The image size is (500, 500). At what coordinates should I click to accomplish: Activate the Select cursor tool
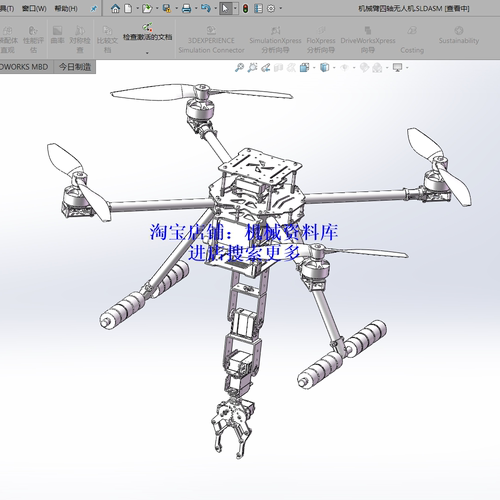pyautogui.click(x=226, y=9)
